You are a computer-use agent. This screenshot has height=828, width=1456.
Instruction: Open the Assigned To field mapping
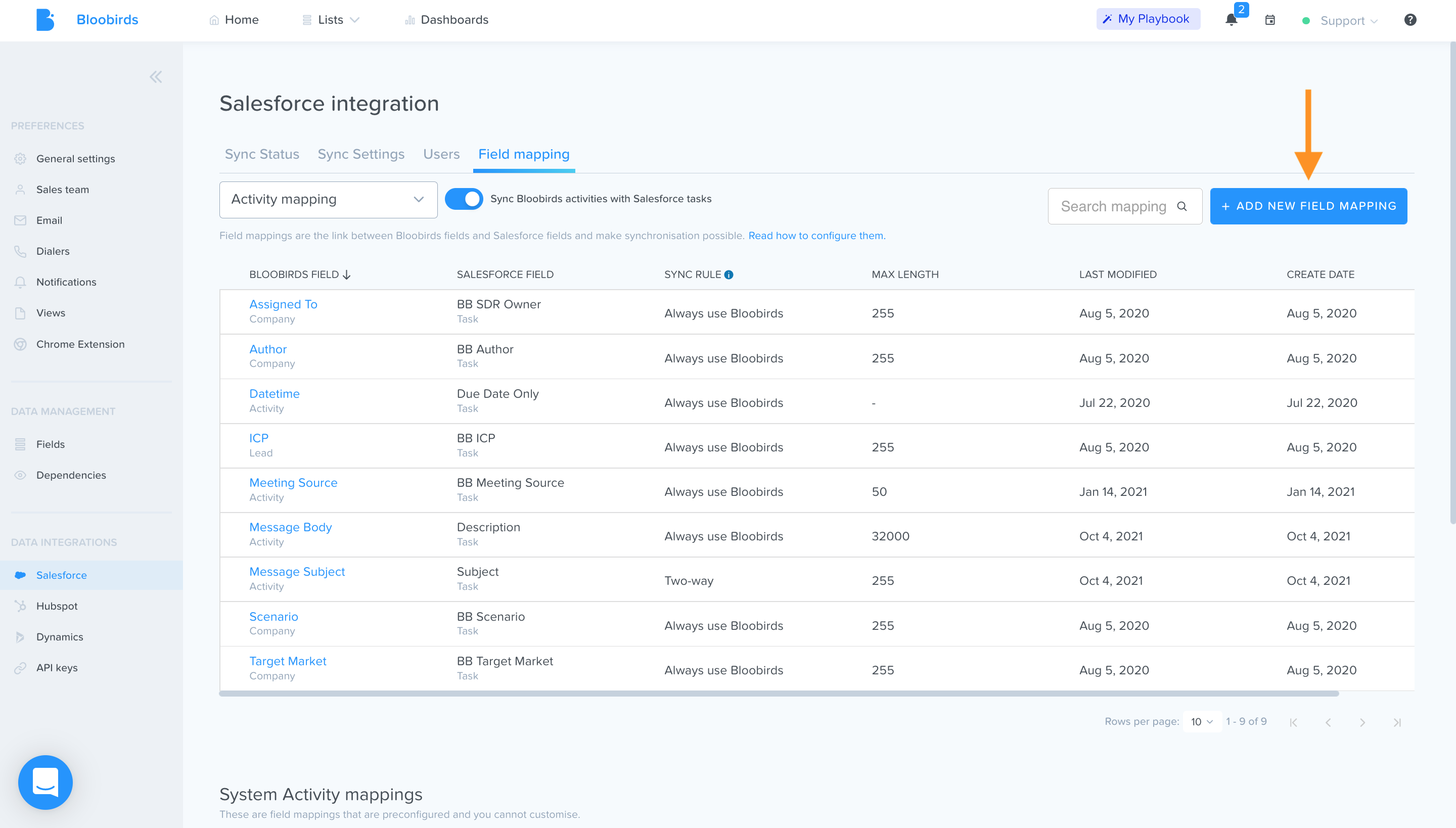click(x=283, y=304)
